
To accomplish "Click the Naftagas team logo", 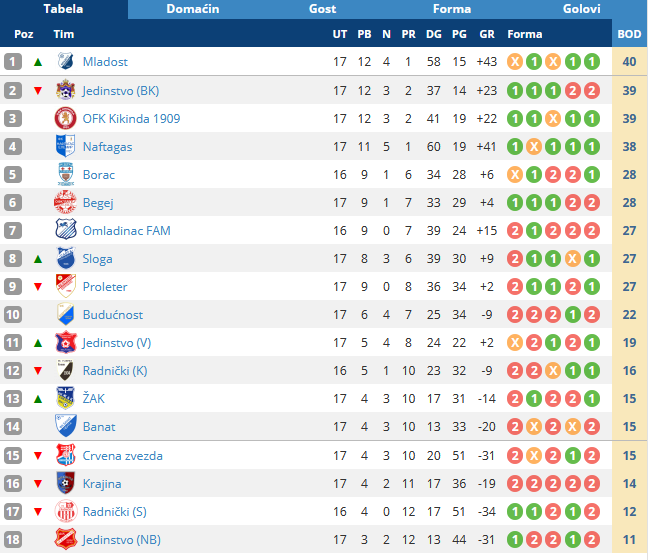I will pyautogui.click(x=66, y=146).
